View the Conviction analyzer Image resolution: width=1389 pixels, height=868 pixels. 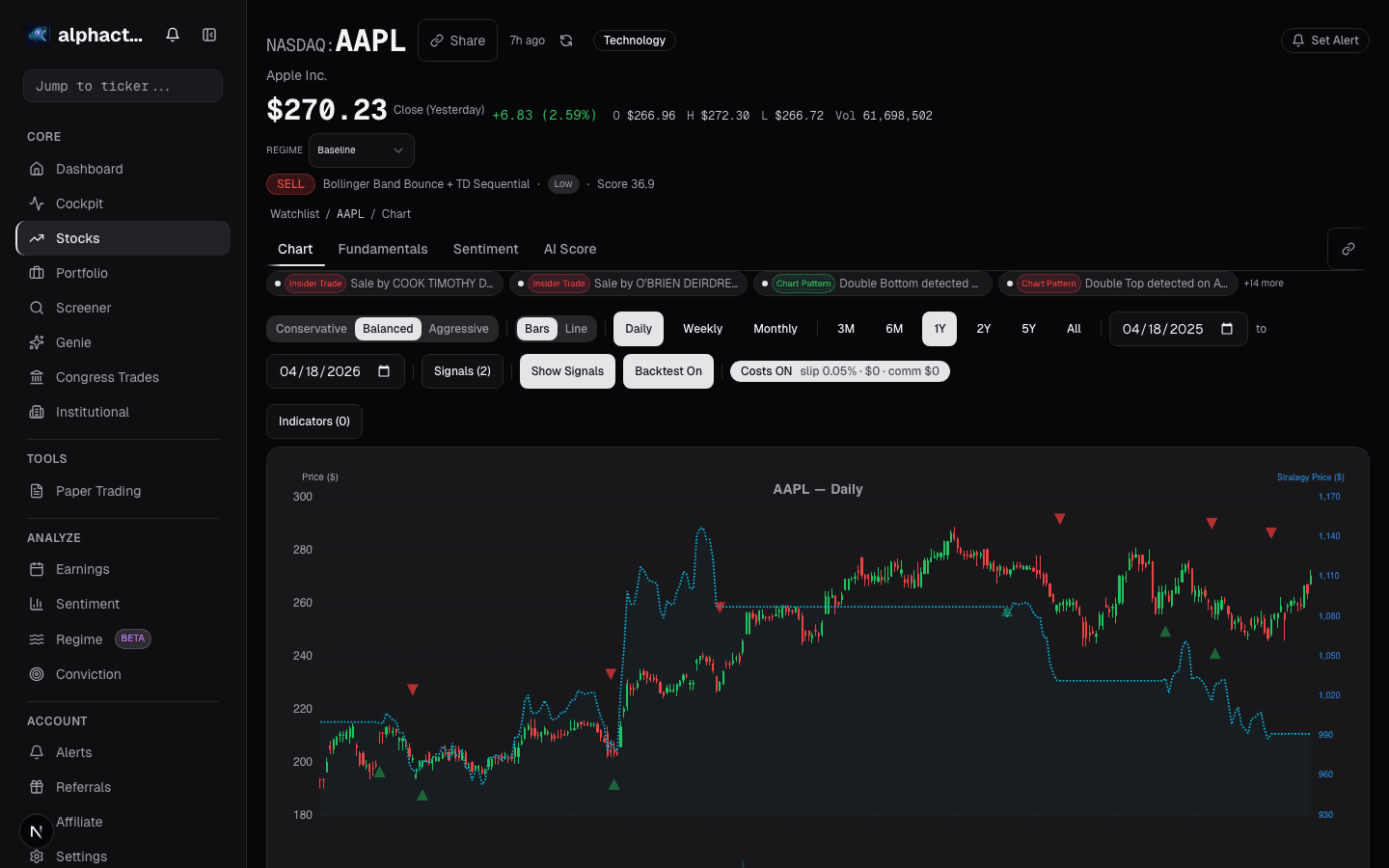coord(87,674)
